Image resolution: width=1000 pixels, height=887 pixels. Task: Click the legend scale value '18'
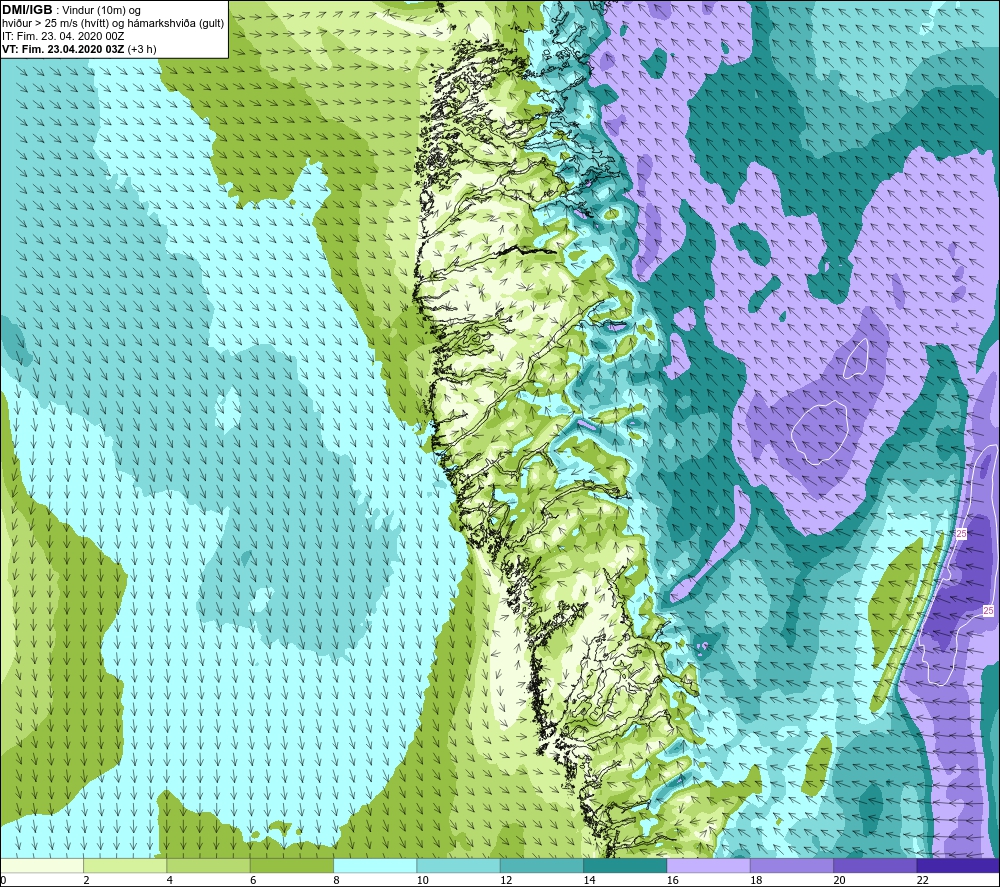pos(756,880)
